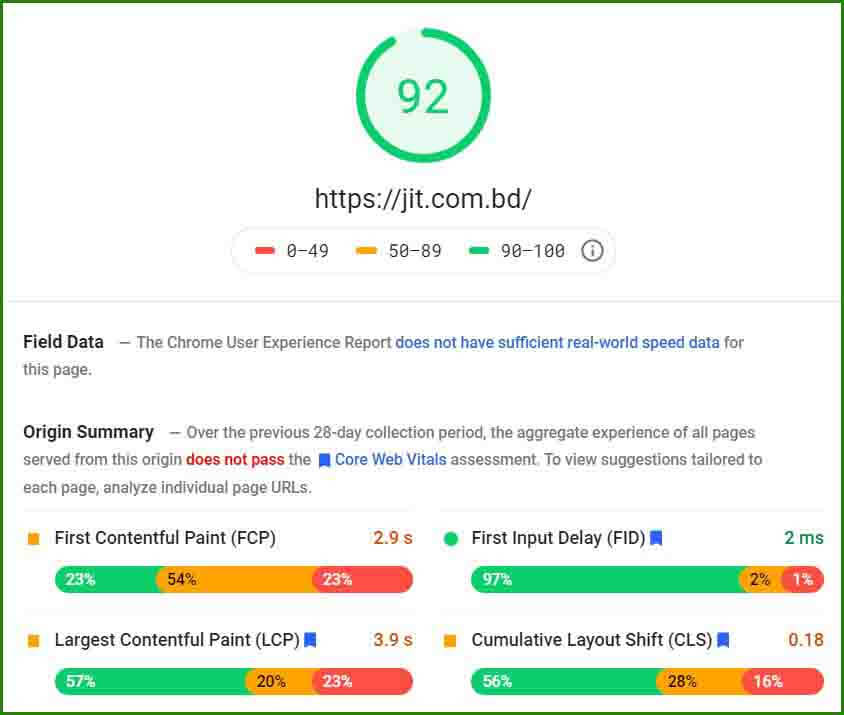Click the bookmark icon next to First Input Delay
This screenshot has width=844, height=715.
coord(656,538)
